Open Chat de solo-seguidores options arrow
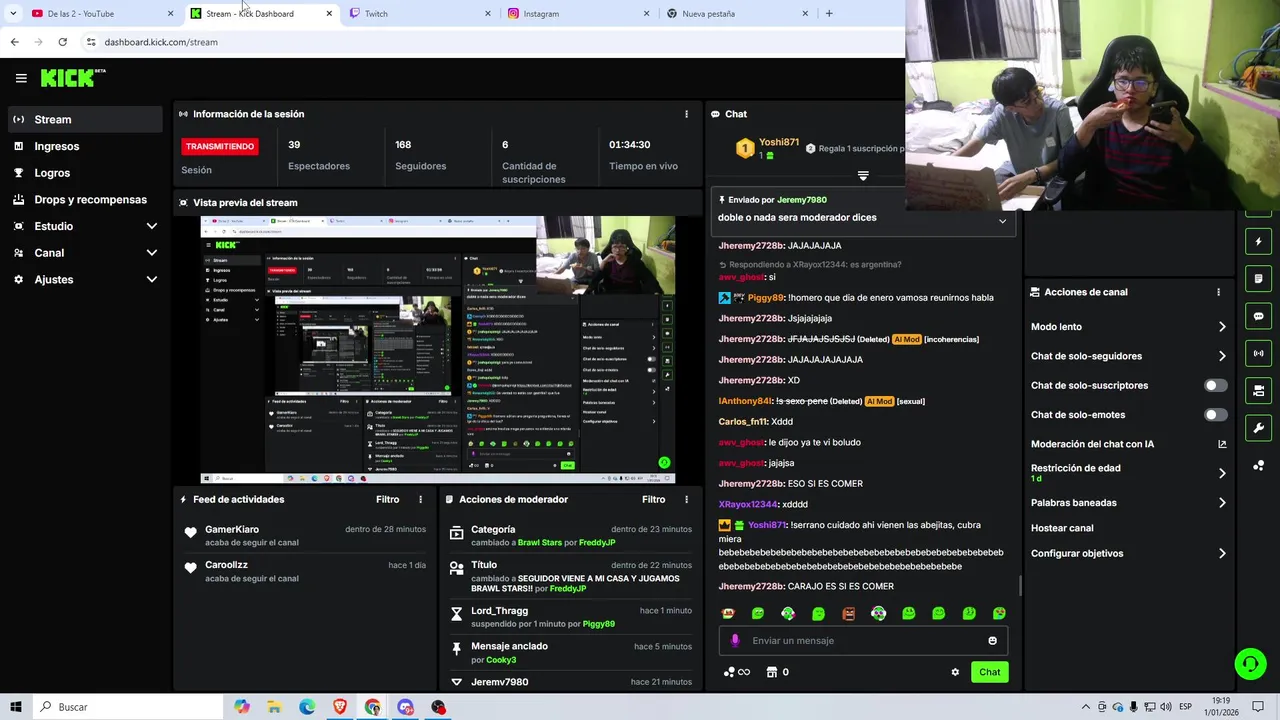 tap(1222, 356)
